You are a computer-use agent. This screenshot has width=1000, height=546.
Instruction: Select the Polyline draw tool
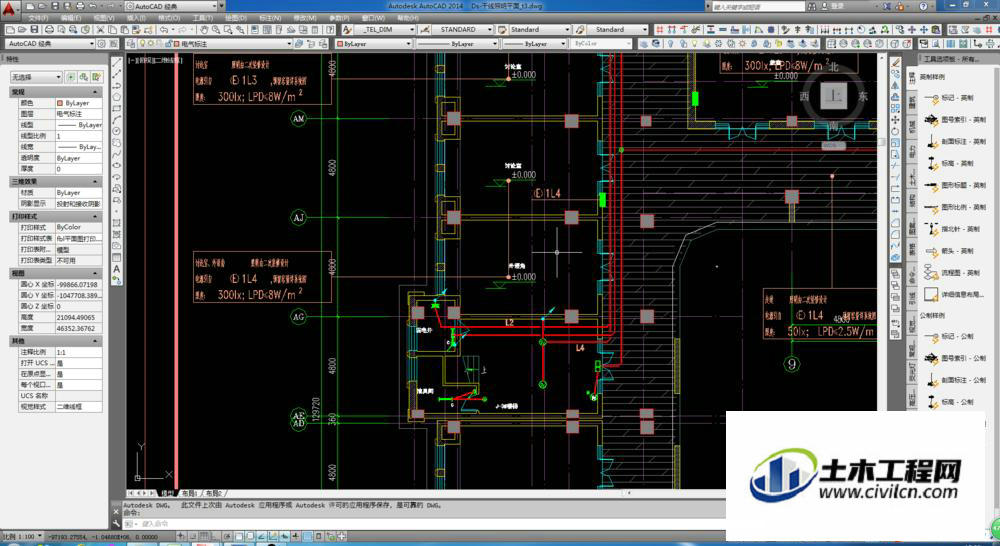(x=117, y=85)
